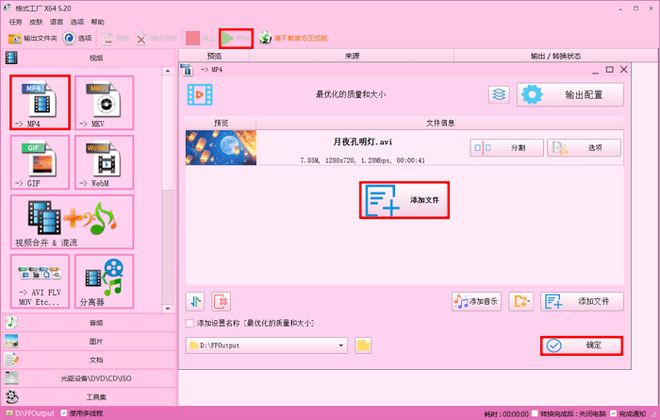Toggle the 使用多线程 checkbox
Image resolution: width=660 pixels, height=420 pixels.
click(63, 412)
